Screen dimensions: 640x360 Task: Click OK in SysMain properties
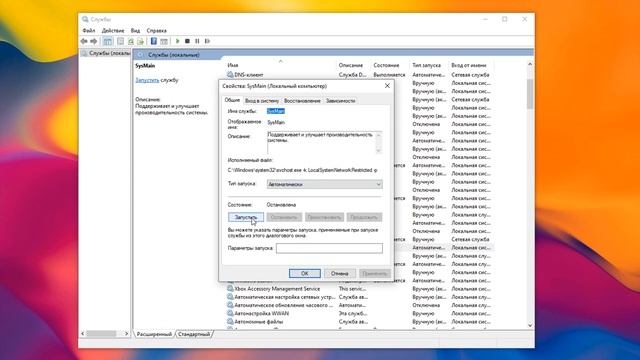(x=304, y=273)
